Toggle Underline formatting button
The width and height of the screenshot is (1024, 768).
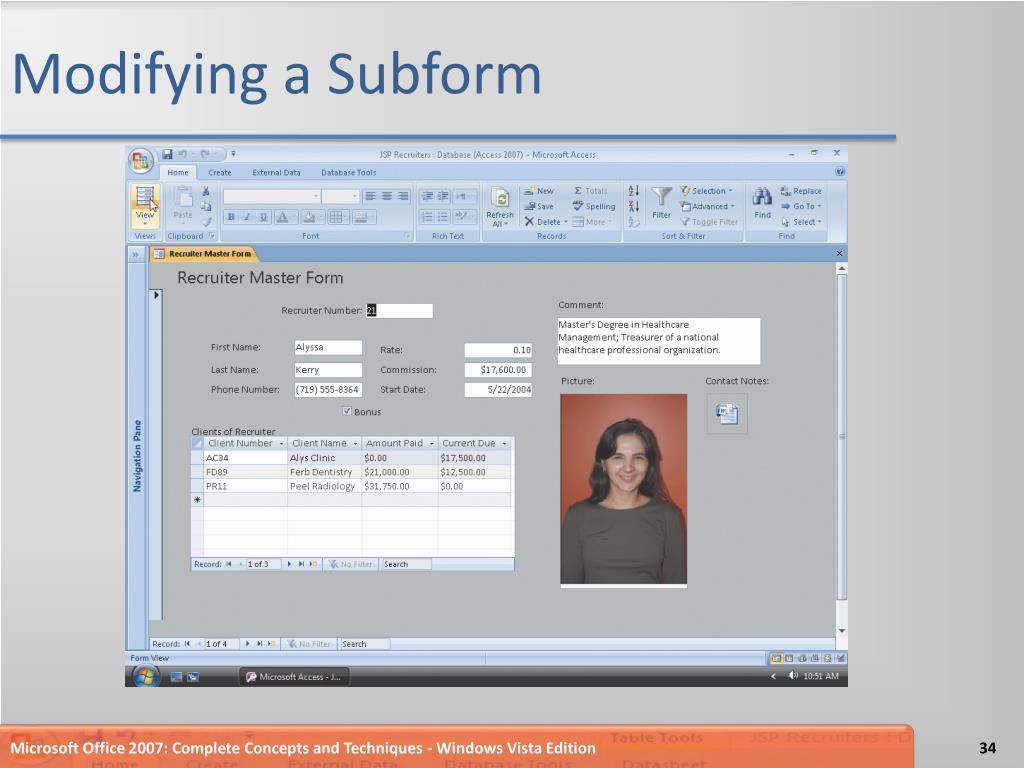pos(264,217)
